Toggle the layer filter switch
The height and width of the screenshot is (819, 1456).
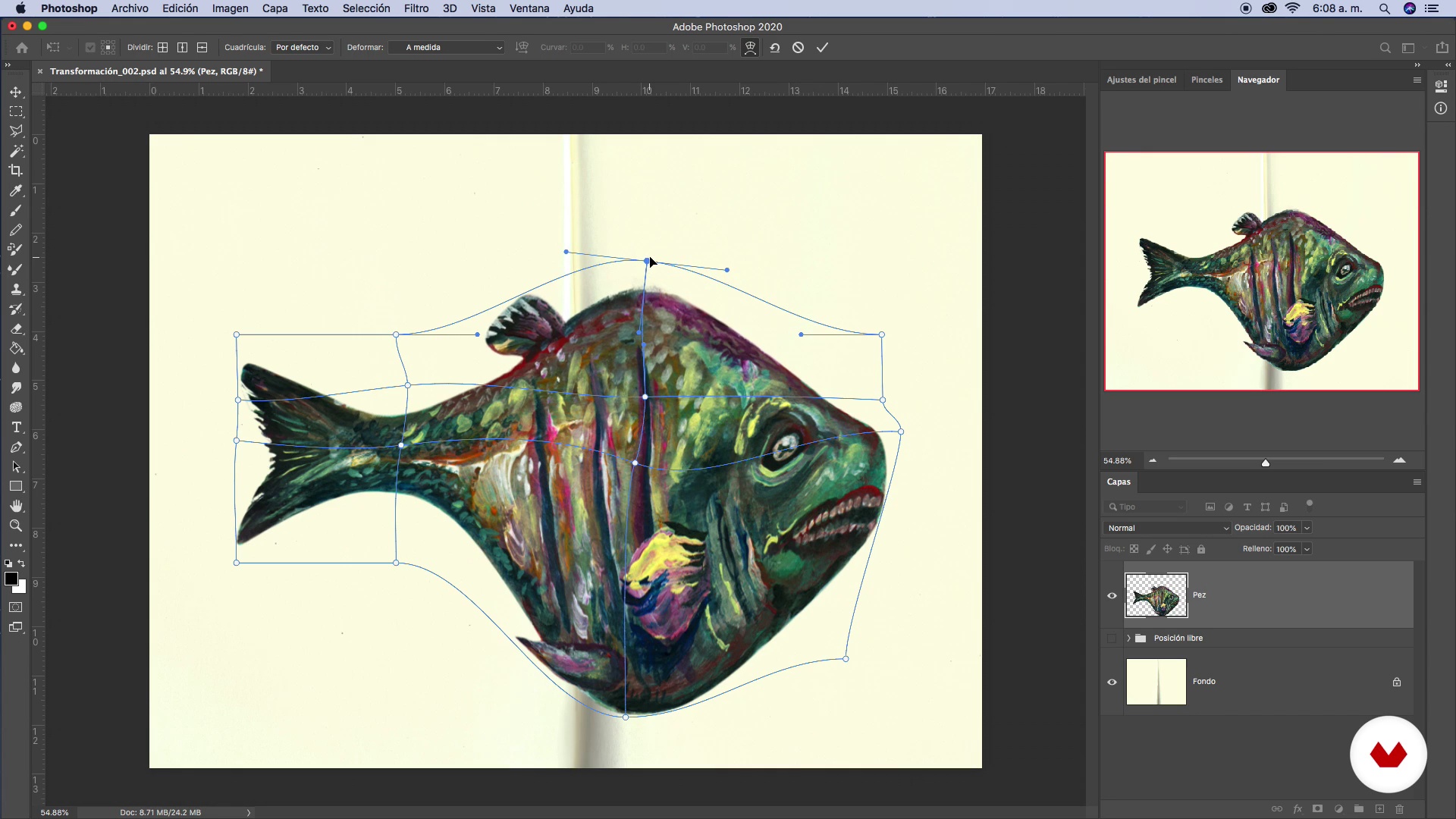coord(1310,504)
